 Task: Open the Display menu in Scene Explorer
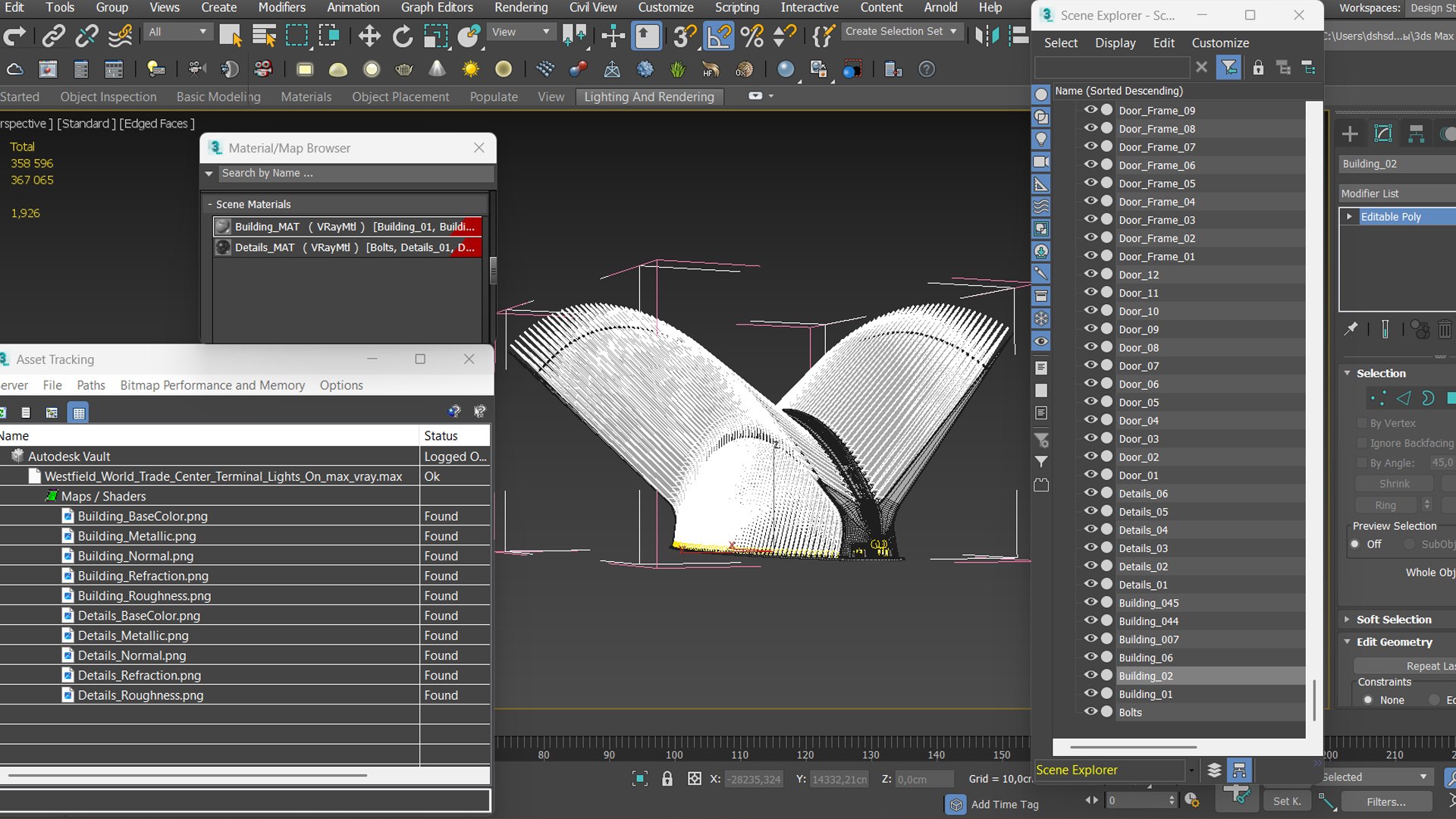(x=1115, y=43)
